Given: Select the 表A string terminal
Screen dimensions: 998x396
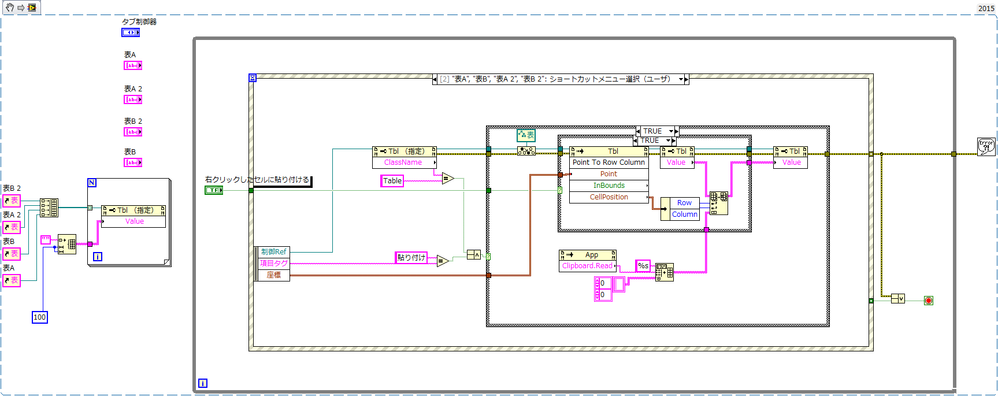Looking at the screenshot, I should [x=132, y=65].
